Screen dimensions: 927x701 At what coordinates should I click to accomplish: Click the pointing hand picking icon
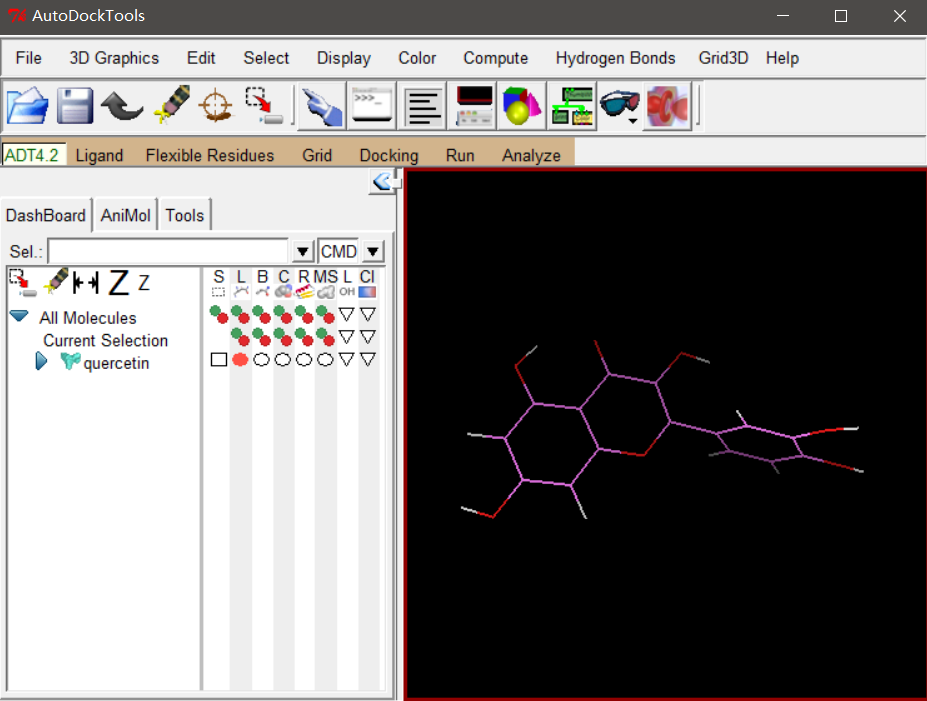[322, 106]
